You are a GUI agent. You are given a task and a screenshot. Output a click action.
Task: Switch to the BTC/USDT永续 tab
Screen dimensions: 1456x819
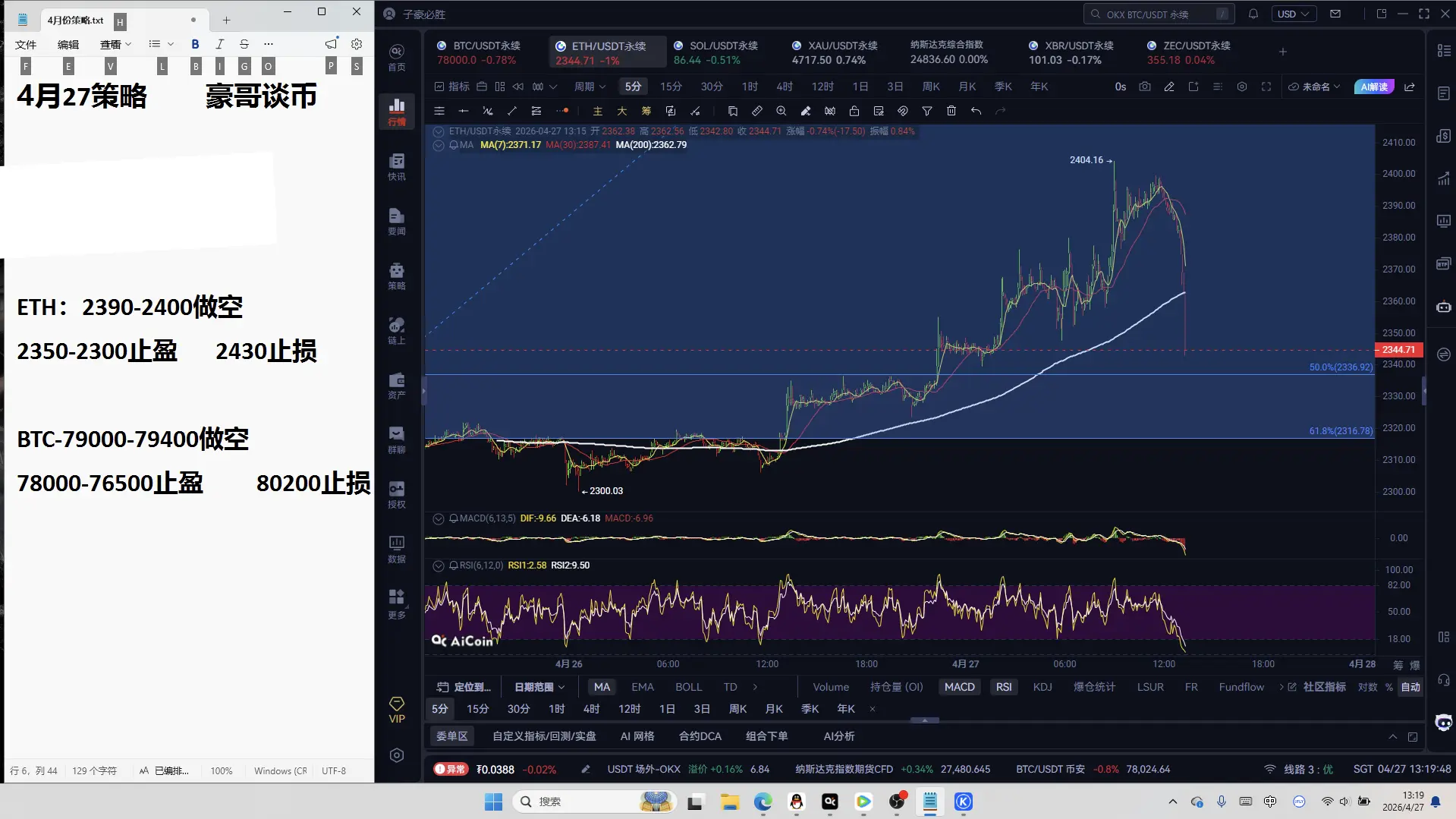480,52
